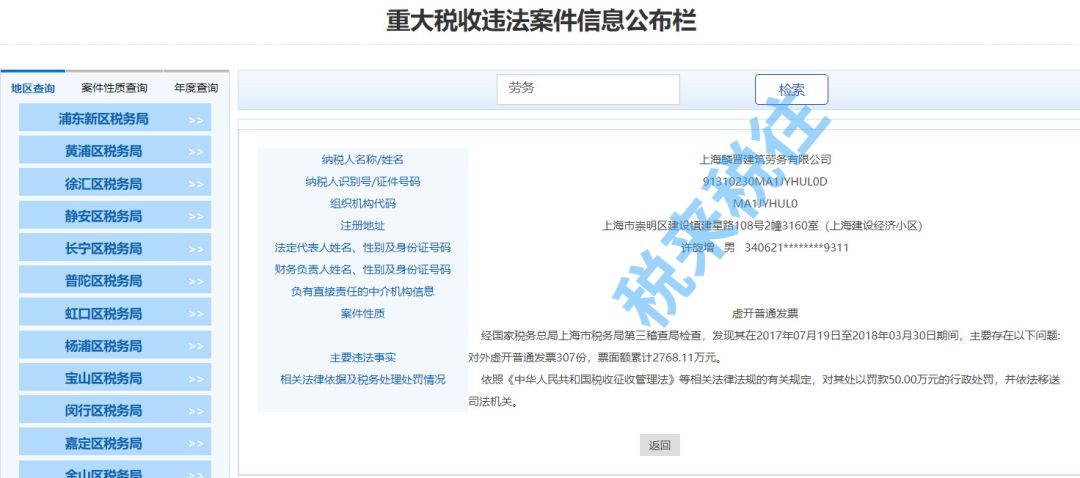Image resolution: width=1080 pixels, height=478 pixels.
Task: Expand the >> arrow beside 杨浦区税务局
Action: point(196,347)
